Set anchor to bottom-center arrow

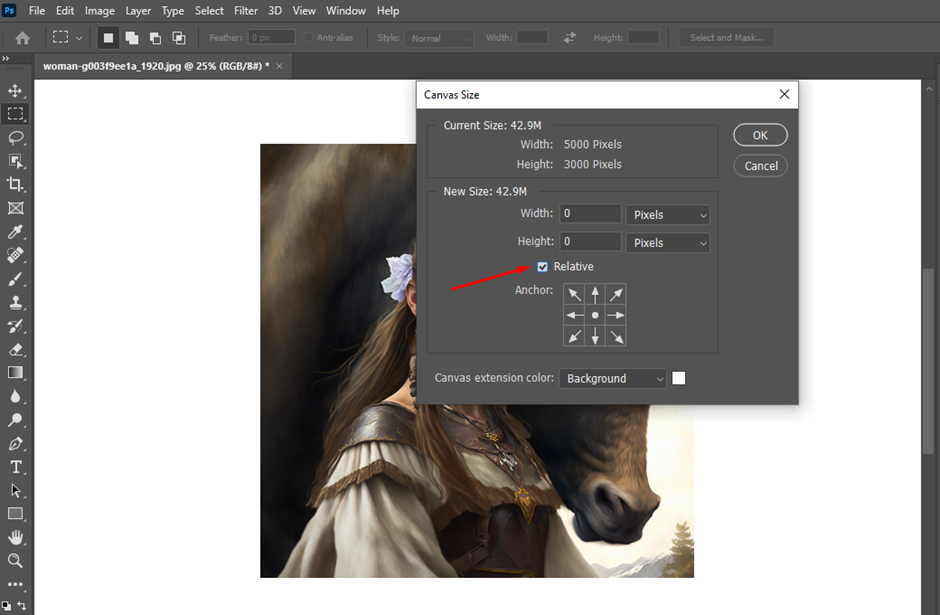595,336
